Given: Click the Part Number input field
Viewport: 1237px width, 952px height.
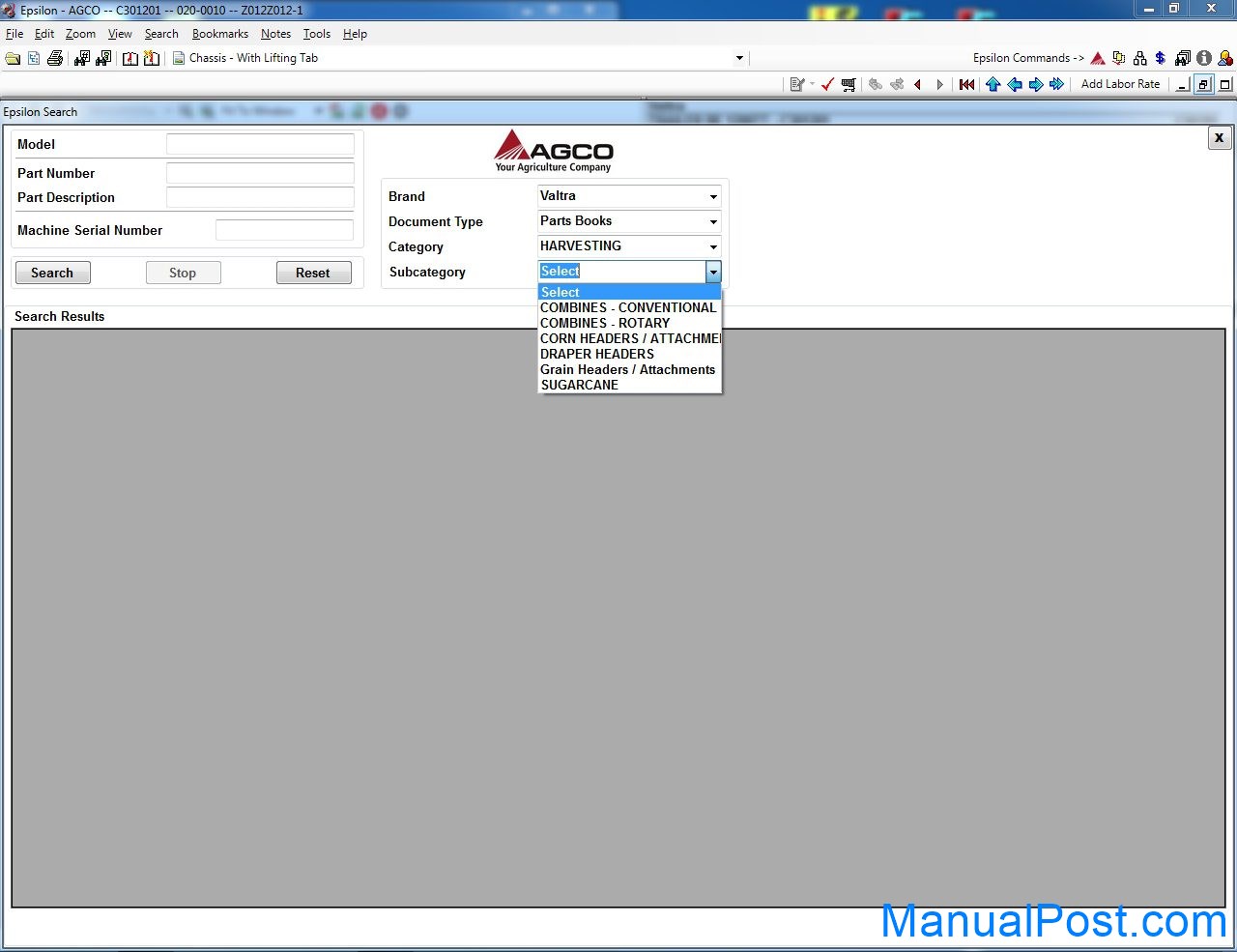Looking at the screenshot, I should [x=260, y=174].
